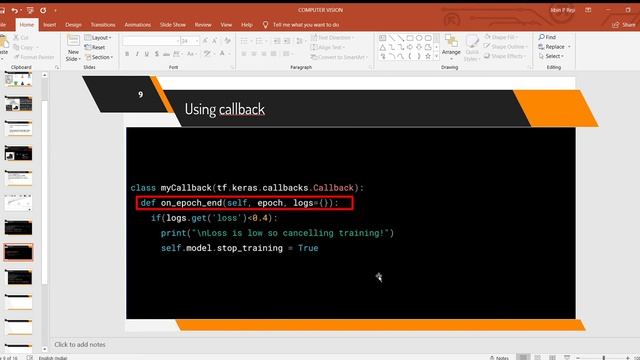Toggle Bold formatting

click(x=127, y=54)
